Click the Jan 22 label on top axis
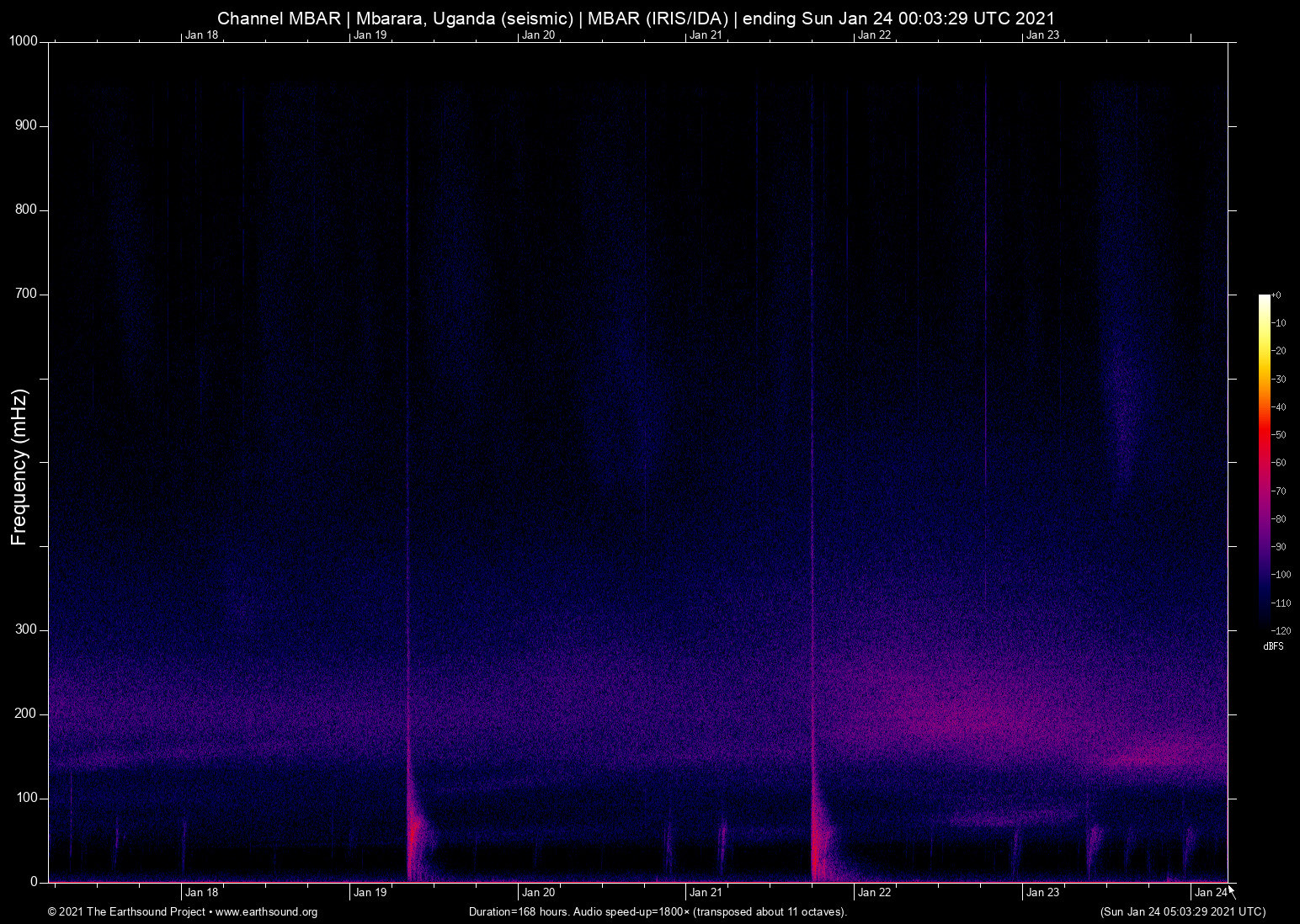Viewport: 1300px width, 924px height. [x=873, y=35]
